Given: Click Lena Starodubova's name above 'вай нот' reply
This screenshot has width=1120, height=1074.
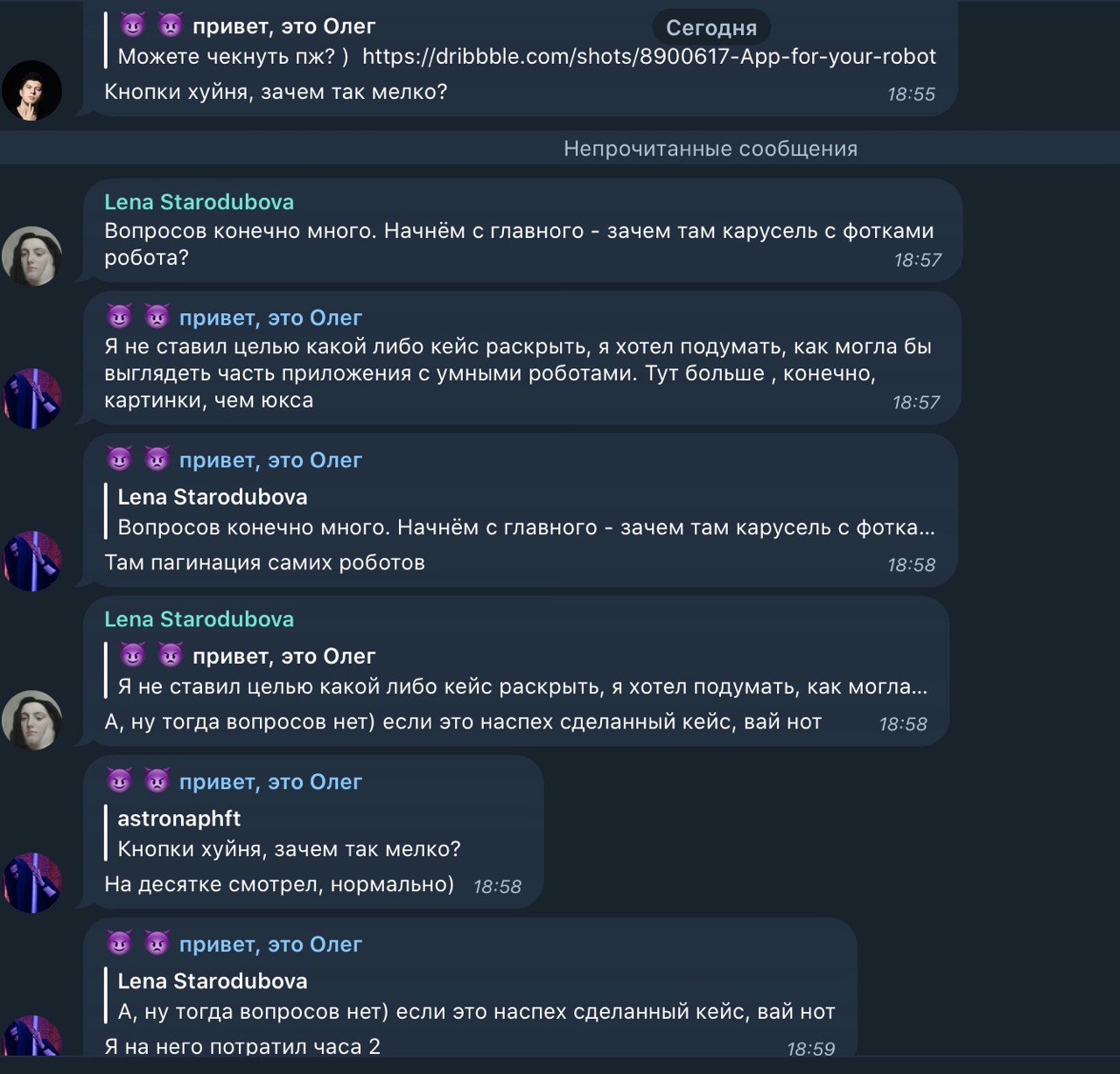Looking at the screenshot, I should 199,619.
